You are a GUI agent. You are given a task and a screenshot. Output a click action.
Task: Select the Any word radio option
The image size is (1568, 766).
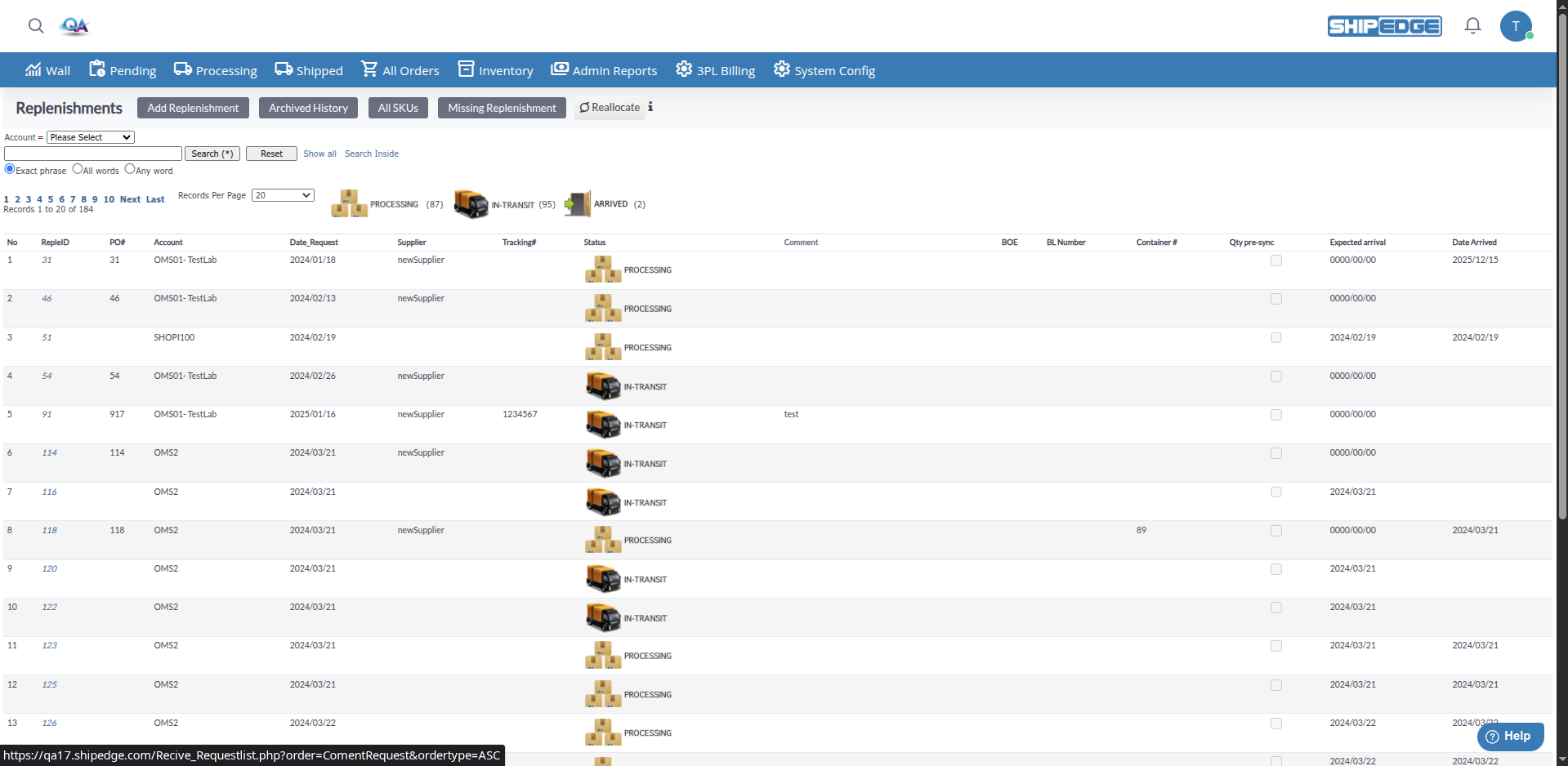click(x=130, y=169)
